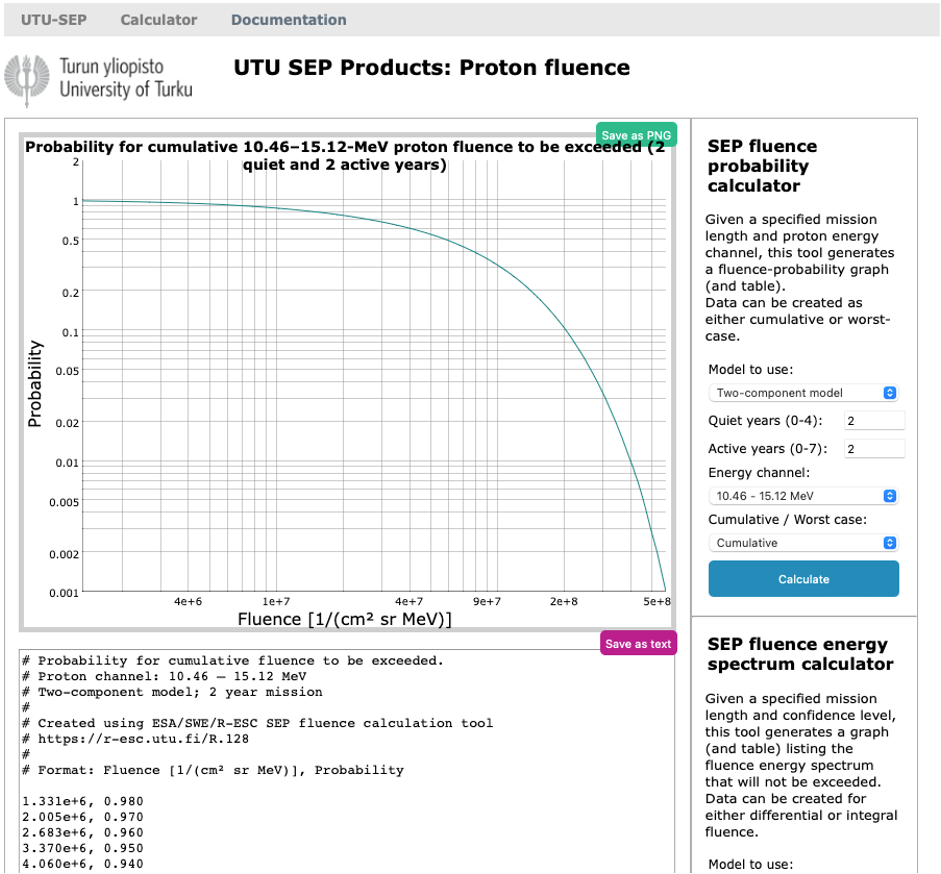Click the Probability y-axis label

(x=36, y=384)
